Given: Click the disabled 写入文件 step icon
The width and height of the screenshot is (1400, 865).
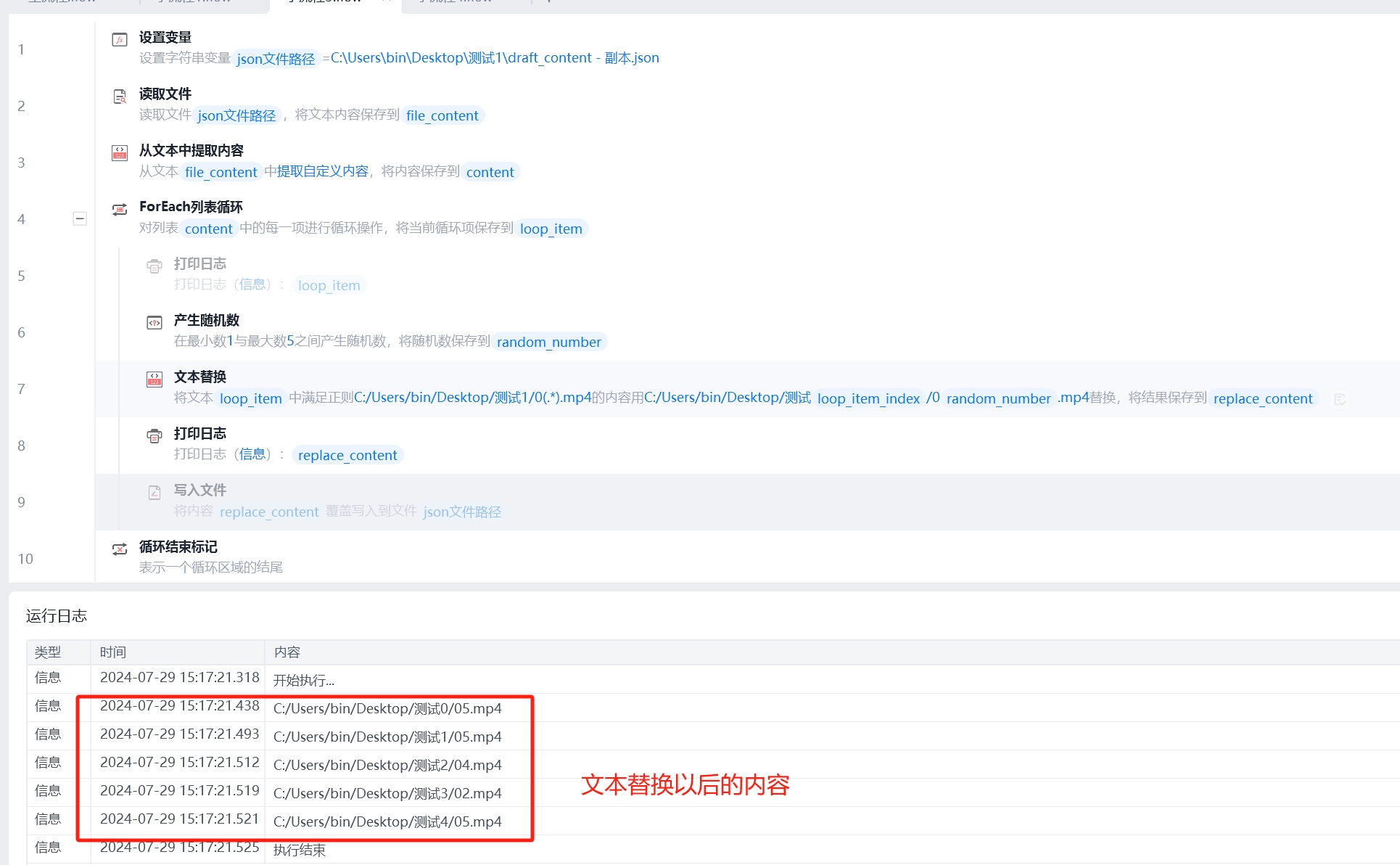Looking at the screenshot, I should click(x=155, y=493).
